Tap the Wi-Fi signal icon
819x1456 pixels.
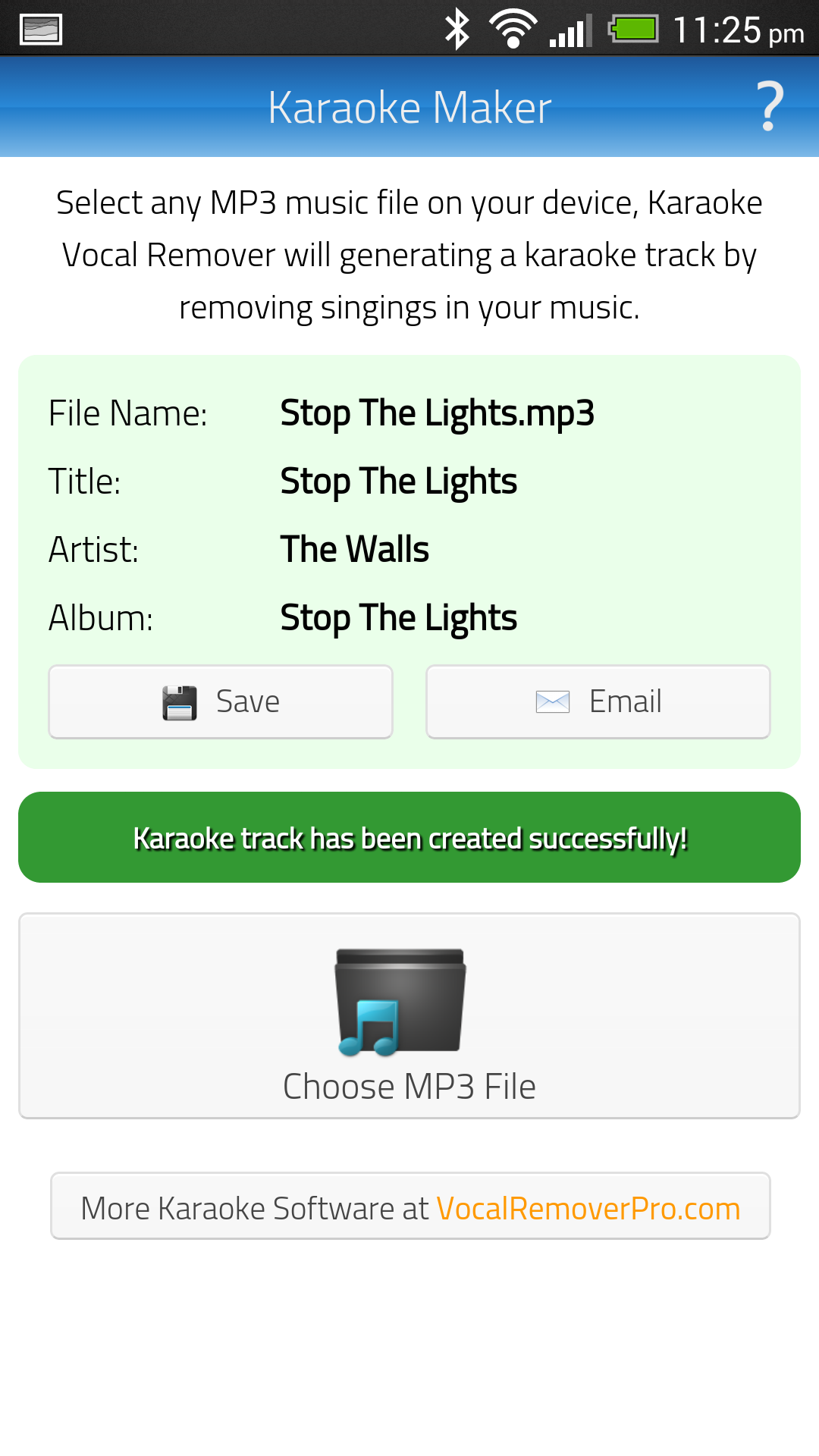coord(512,29)
